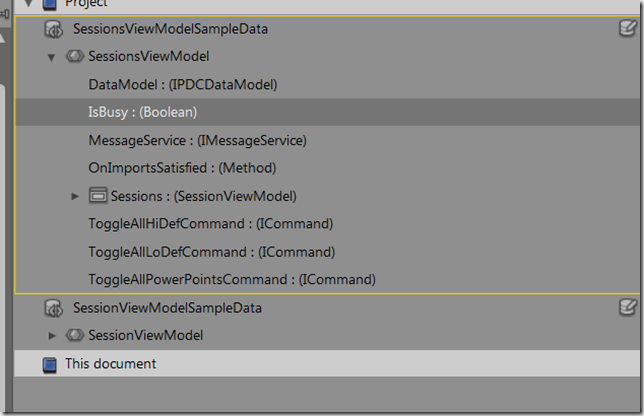The height and width of the screenshot is (416, 644).
Task: Open edit sample data for SessionViewModelSampleData
Action: 628,307
